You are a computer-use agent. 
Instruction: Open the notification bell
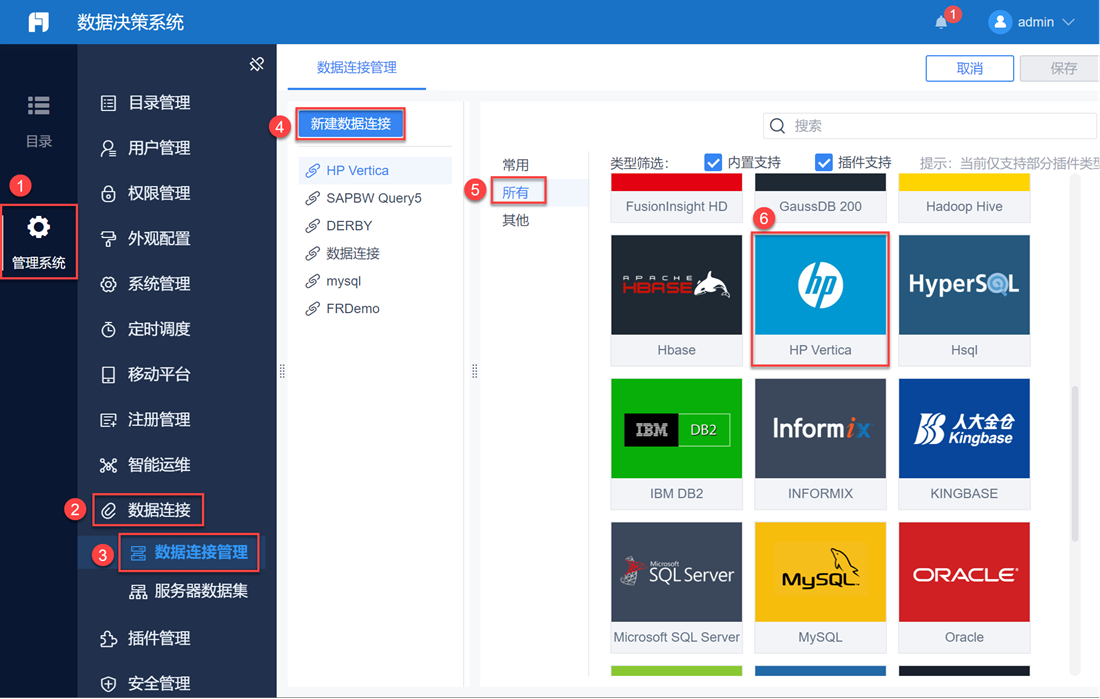click(941, 22)
